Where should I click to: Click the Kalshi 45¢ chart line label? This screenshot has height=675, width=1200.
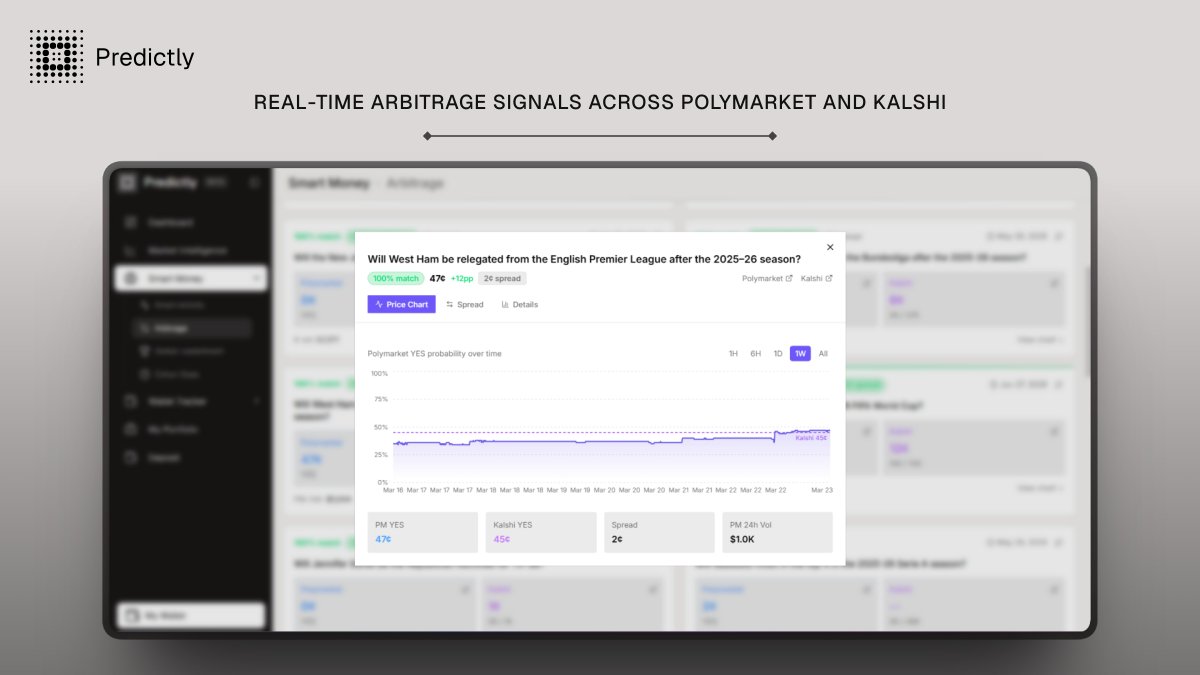coord(811,437)
